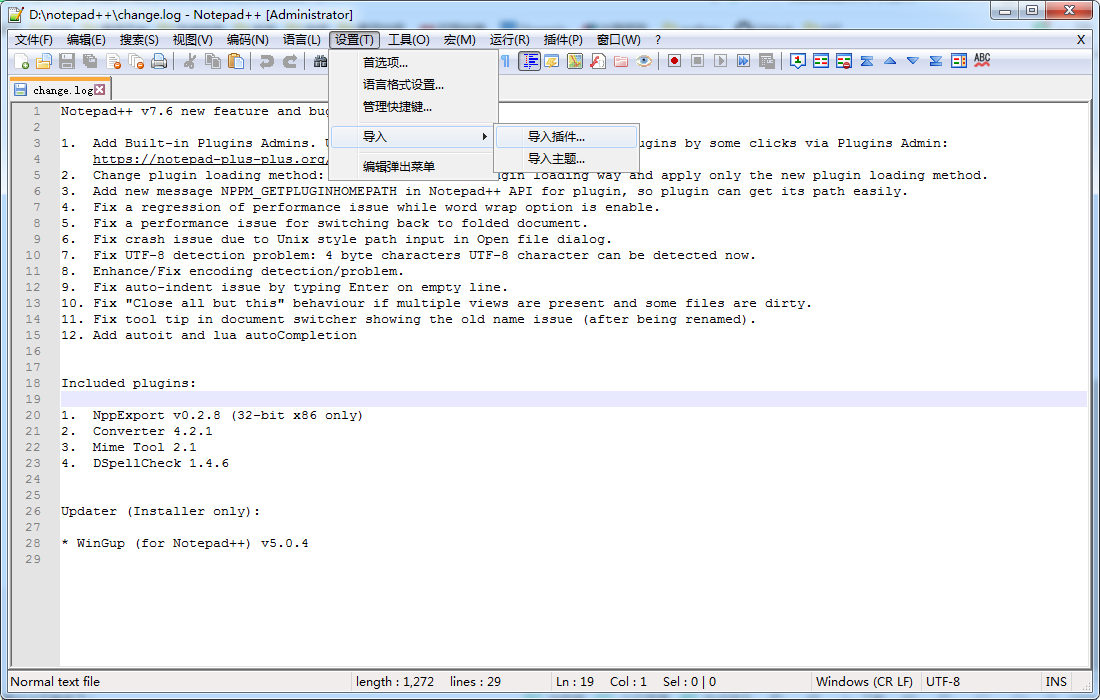Click the Compare files toolbar icon
Screen dimensions: 1100x700
coord(821,61)
